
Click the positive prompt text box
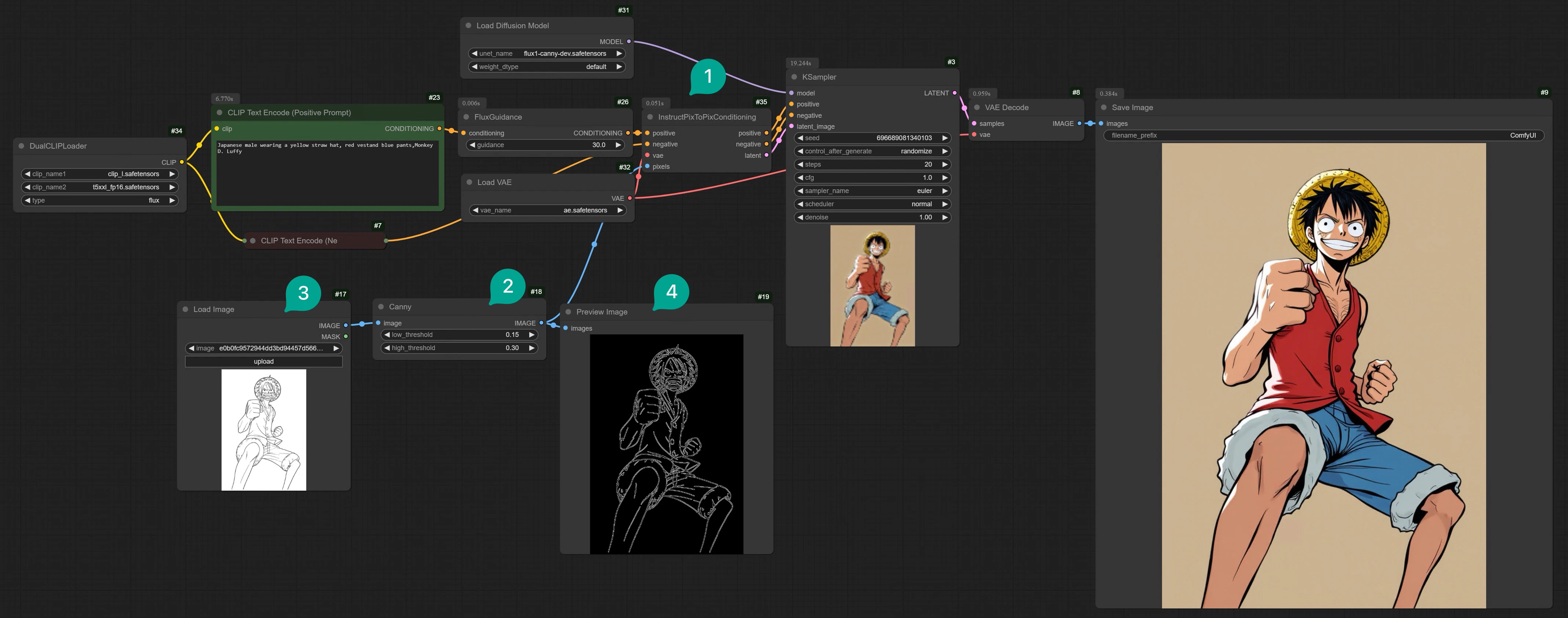coord(327,174)
